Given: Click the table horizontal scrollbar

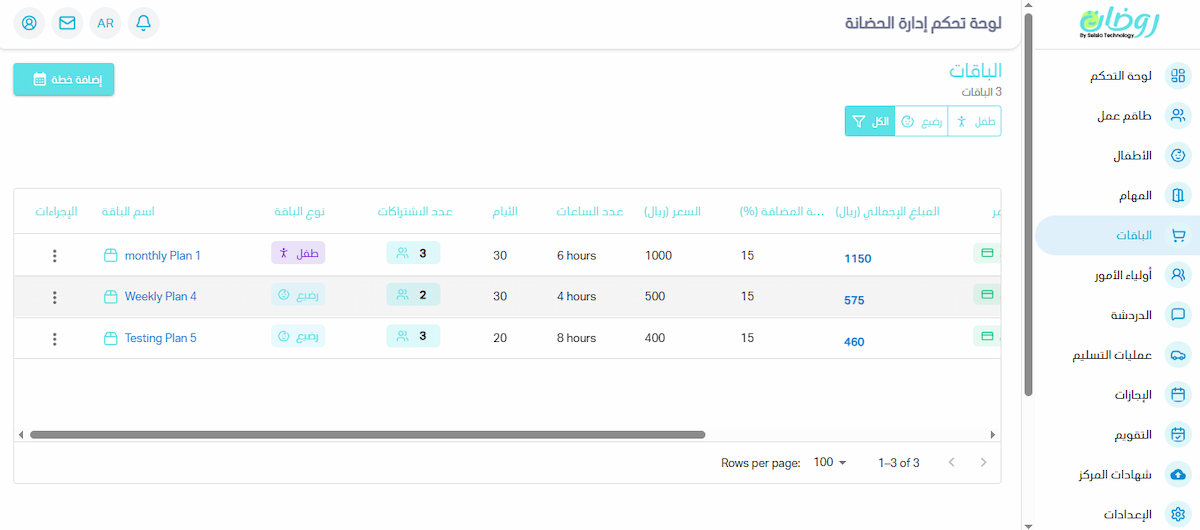Looking at the screenshot, I should 367,435.
